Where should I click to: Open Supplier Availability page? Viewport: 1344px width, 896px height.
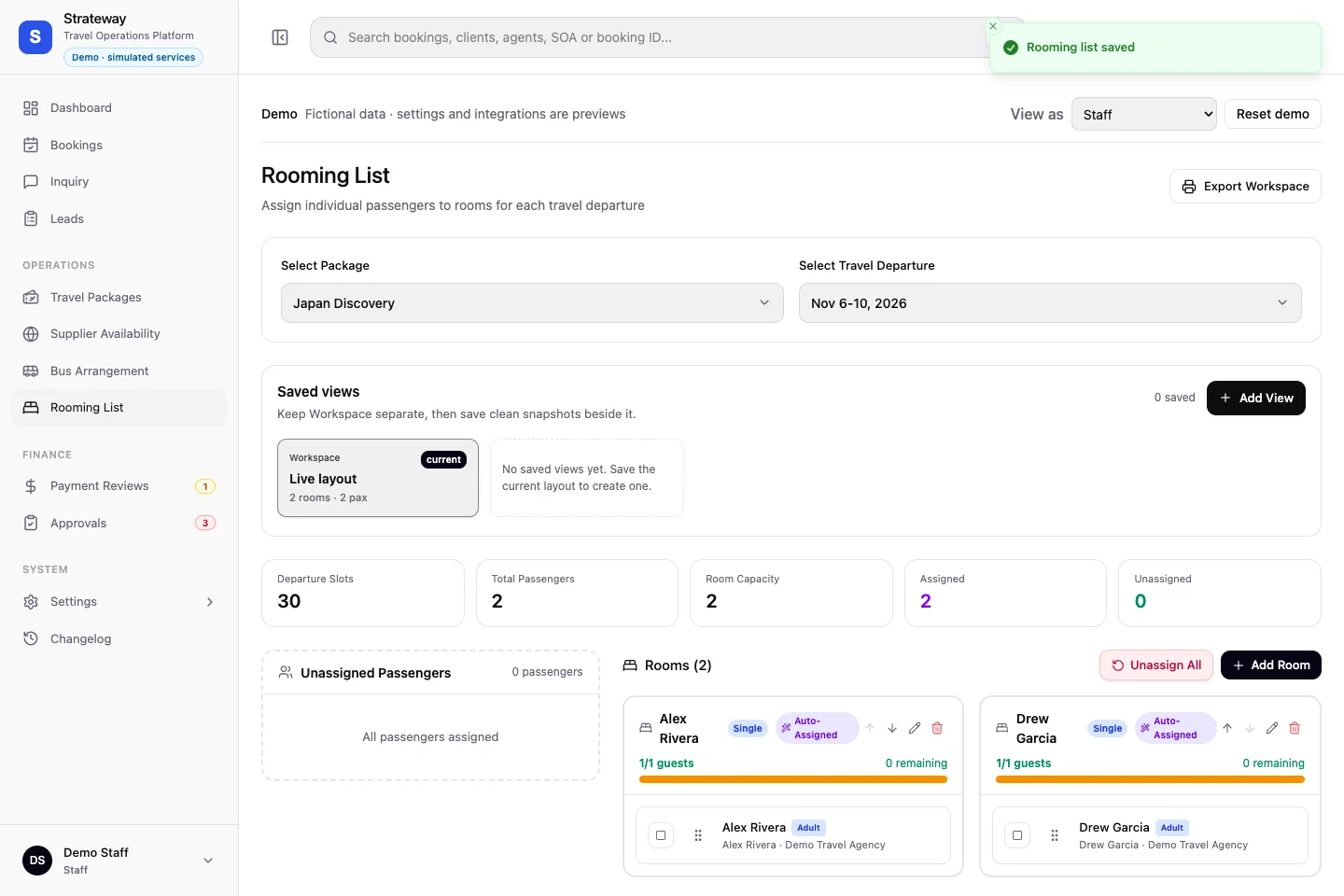[119, 334]
